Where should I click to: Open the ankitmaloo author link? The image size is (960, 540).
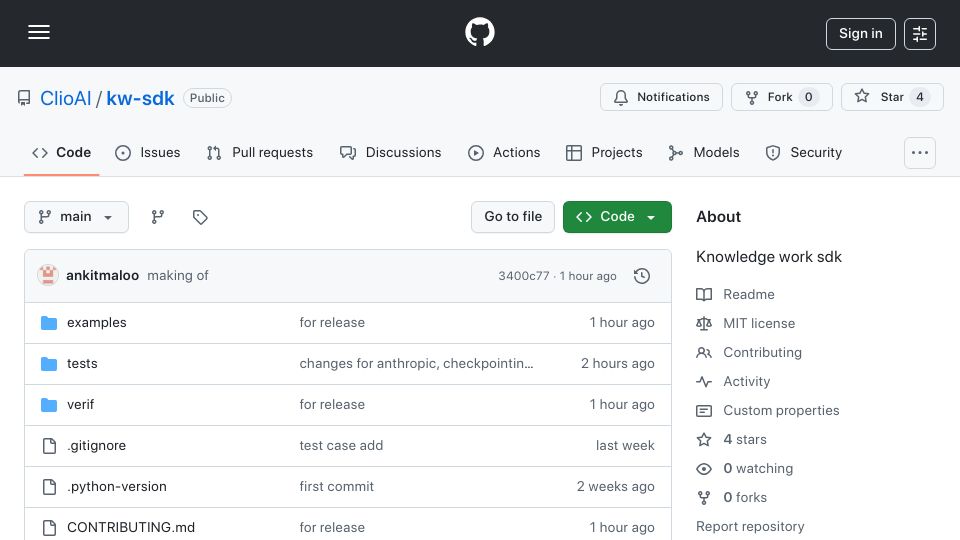pos(102,276)
